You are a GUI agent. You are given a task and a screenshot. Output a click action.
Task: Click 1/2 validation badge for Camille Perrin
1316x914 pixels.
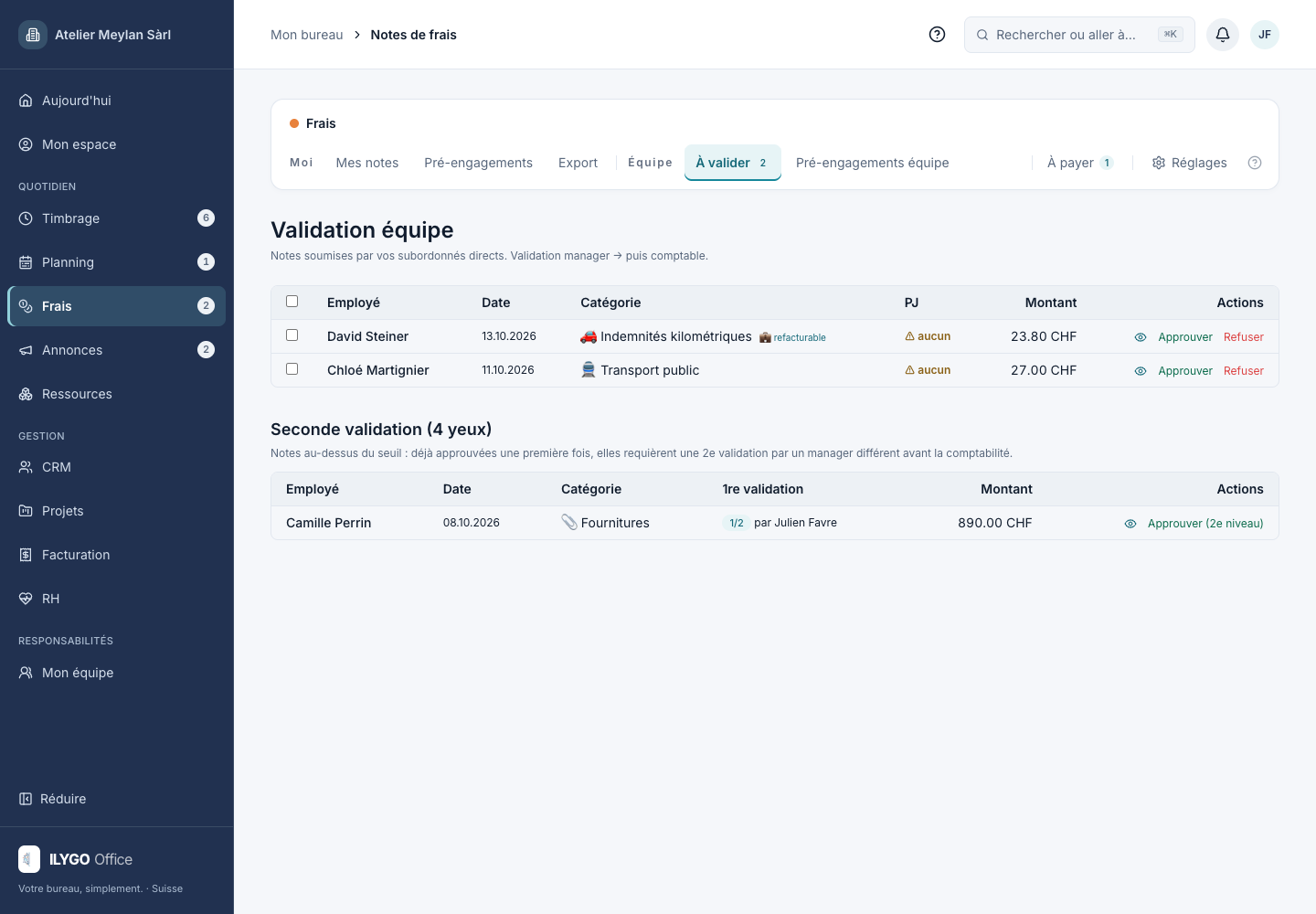(737, 523)
